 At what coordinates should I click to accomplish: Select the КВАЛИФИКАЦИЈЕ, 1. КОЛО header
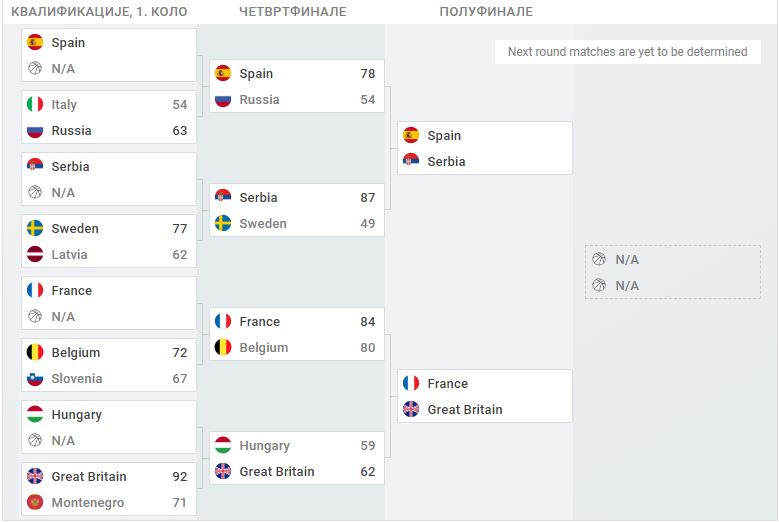[99, 12]
